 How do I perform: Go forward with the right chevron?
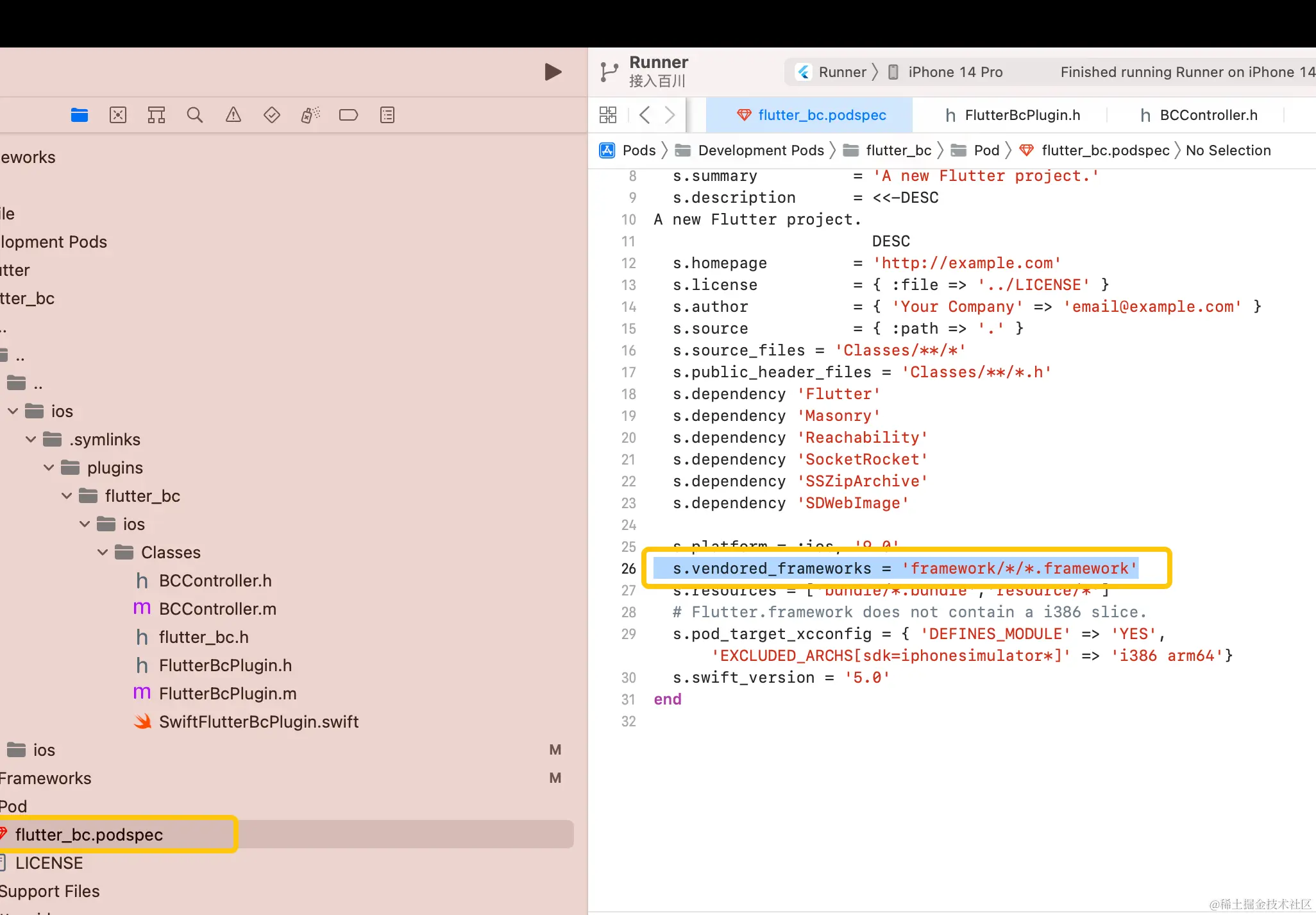pyautogui.click(x=670, y=115)
